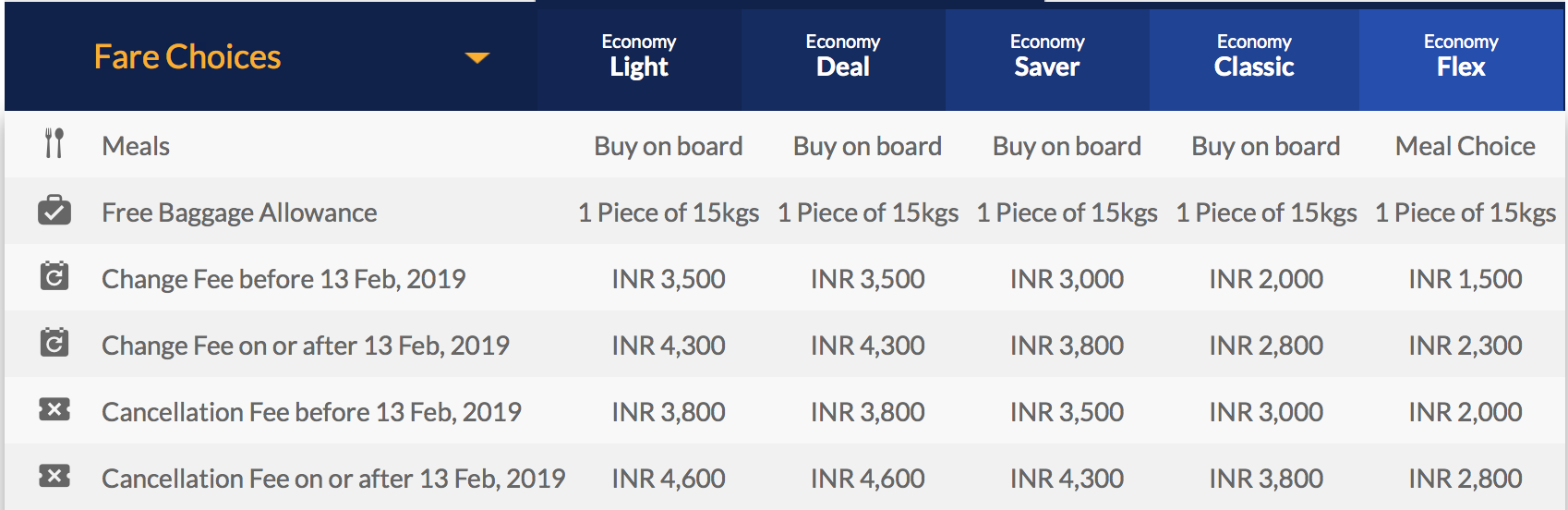Click the Free Baggage Allowance row label

tap(239, 212)
